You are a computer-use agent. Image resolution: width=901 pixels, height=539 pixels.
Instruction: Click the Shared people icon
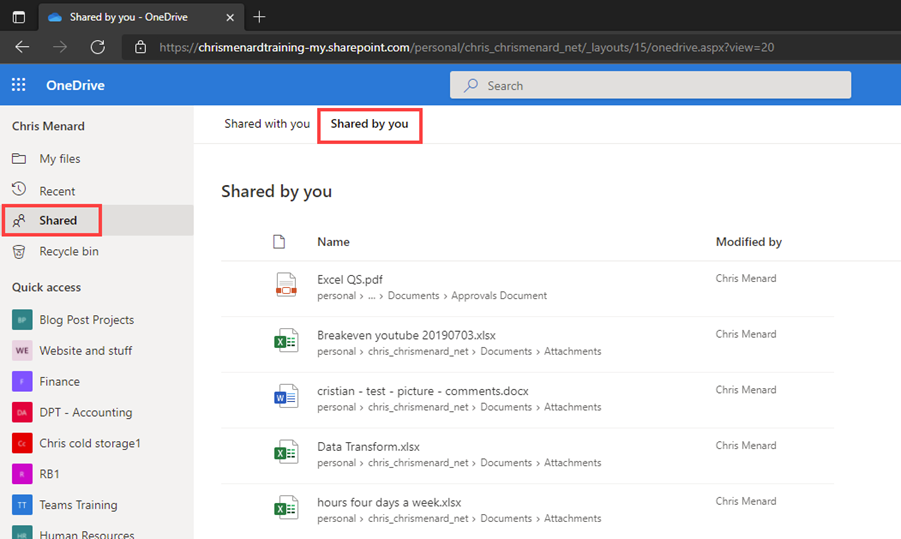19,221
